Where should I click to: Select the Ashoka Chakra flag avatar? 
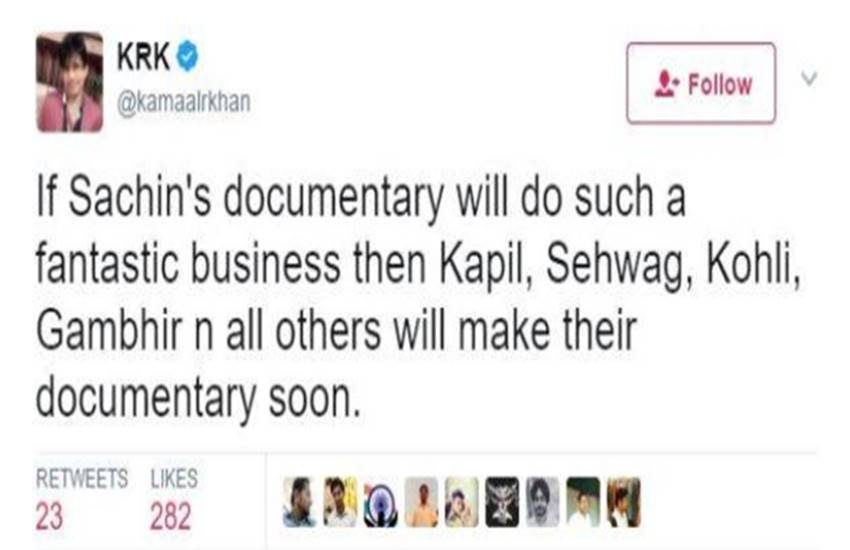pyautogui.click(x=381, y=502)
